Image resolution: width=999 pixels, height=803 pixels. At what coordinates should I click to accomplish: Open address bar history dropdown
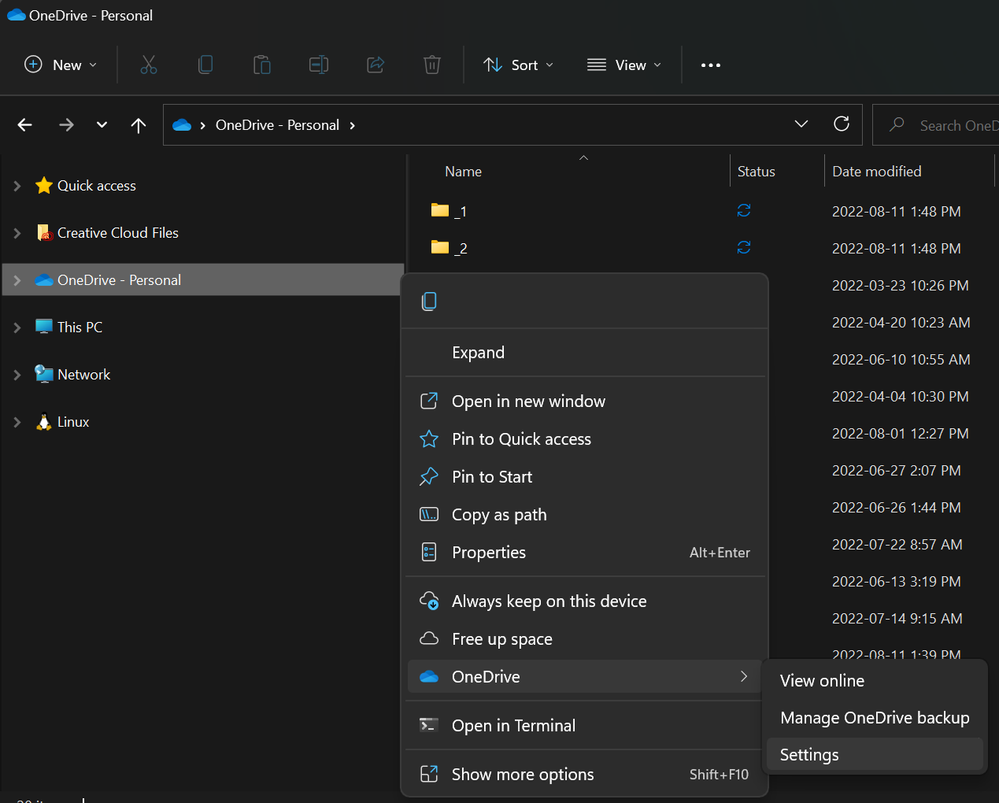coord(801,125)
